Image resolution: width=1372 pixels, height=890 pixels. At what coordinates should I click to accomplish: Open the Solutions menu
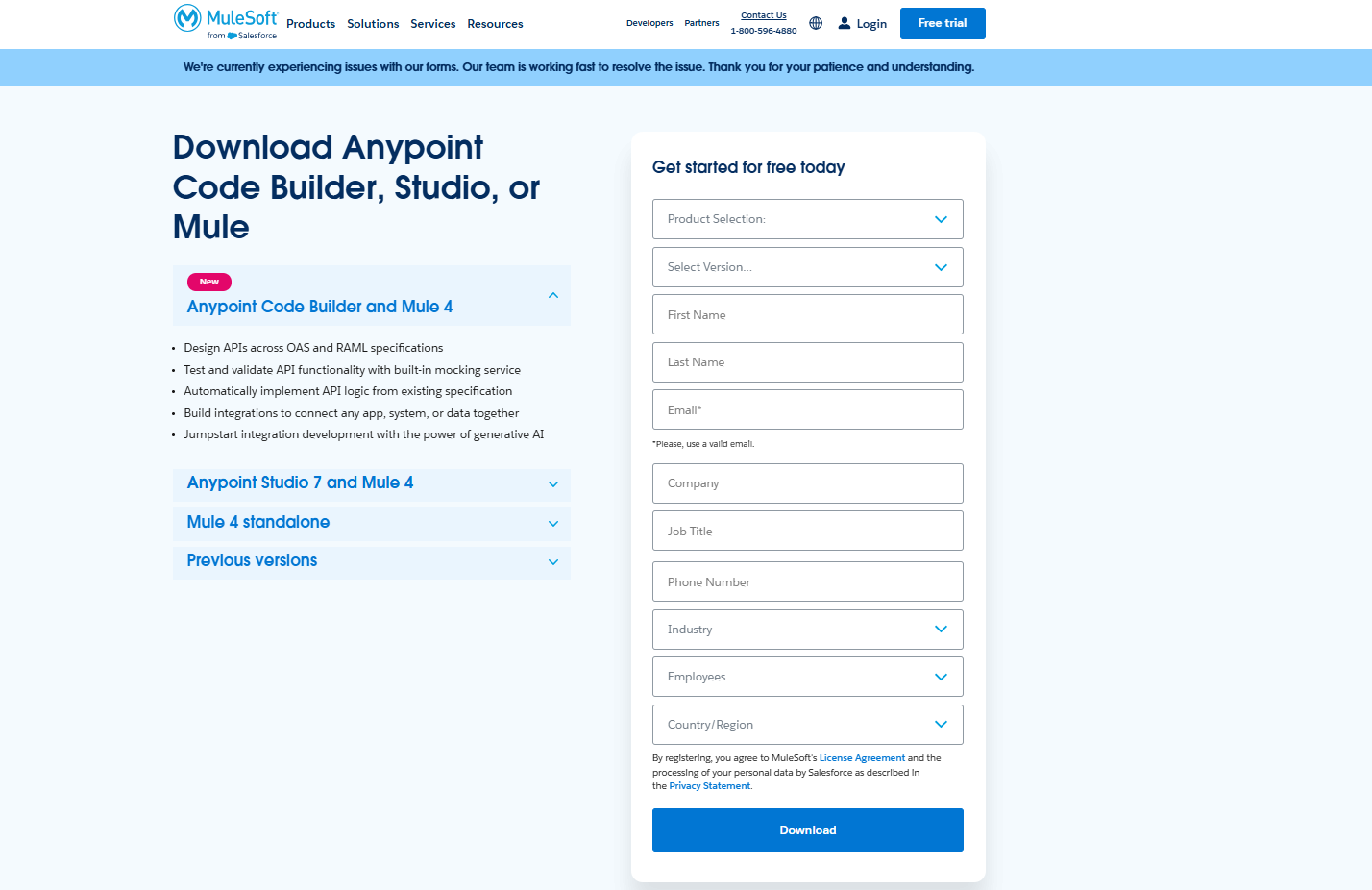pos(373,24)
